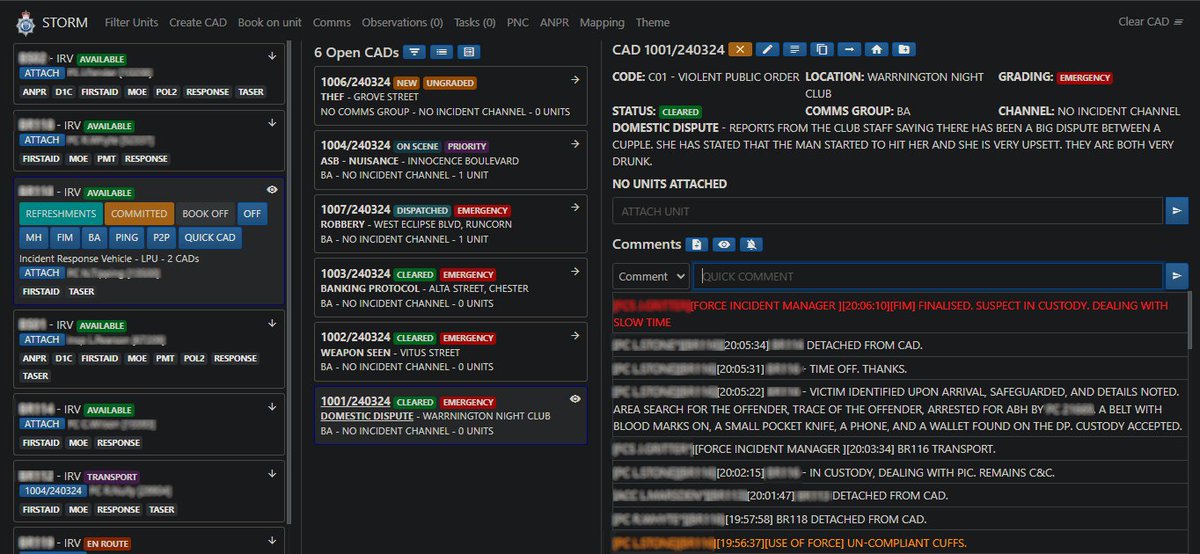Click the copy icon in the CAD 1001/240324 header

pos(822,49)
